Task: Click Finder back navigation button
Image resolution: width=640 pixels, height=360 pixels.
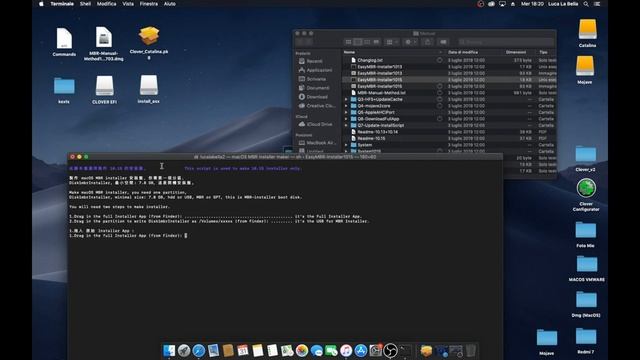Action: [x=299, y=42]
